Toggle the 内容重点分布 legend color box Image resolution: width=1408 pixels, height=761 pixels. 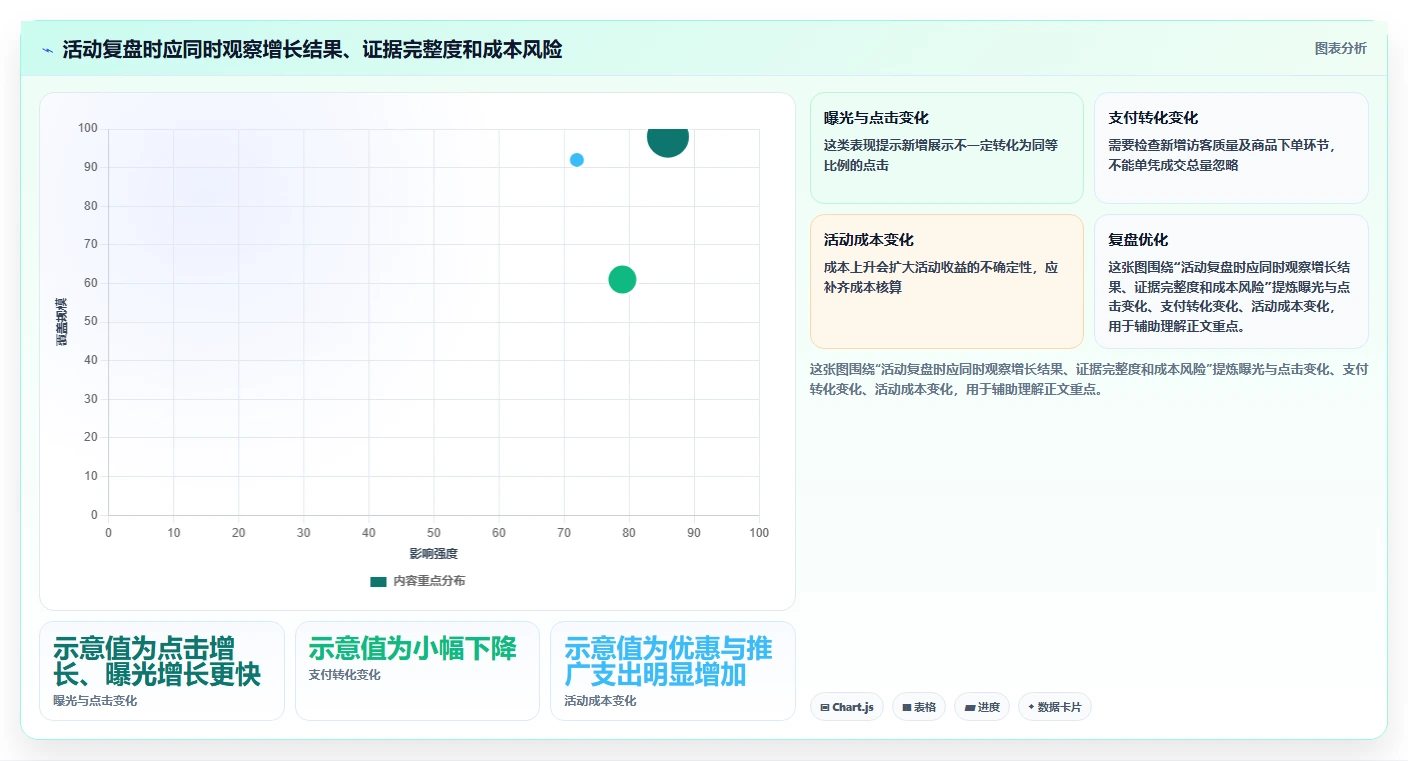(378, 581)
